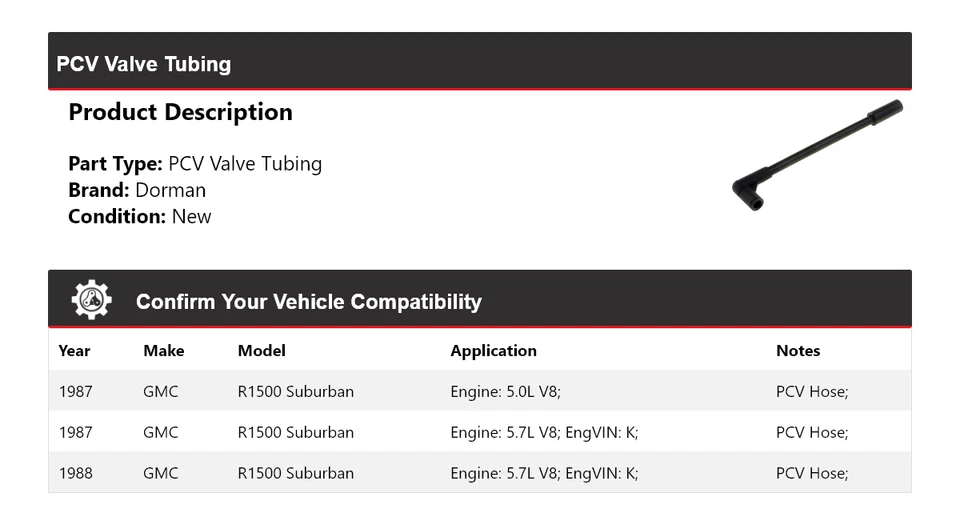Click the 1988 year cell
The height and width of the screenshot is (525, 960).
[75, 473]
